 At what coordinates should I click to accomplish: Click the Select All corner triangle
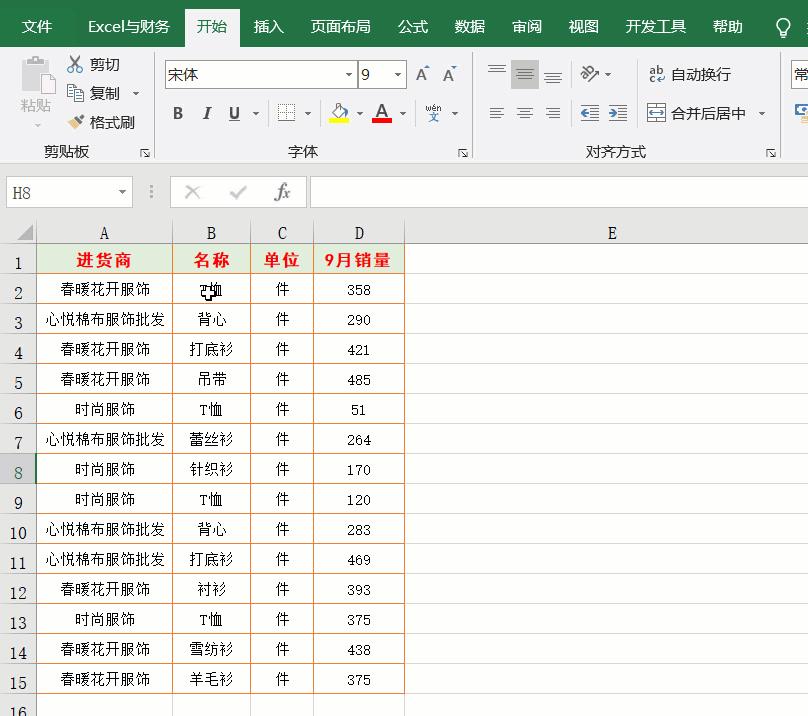pos(25,232)
